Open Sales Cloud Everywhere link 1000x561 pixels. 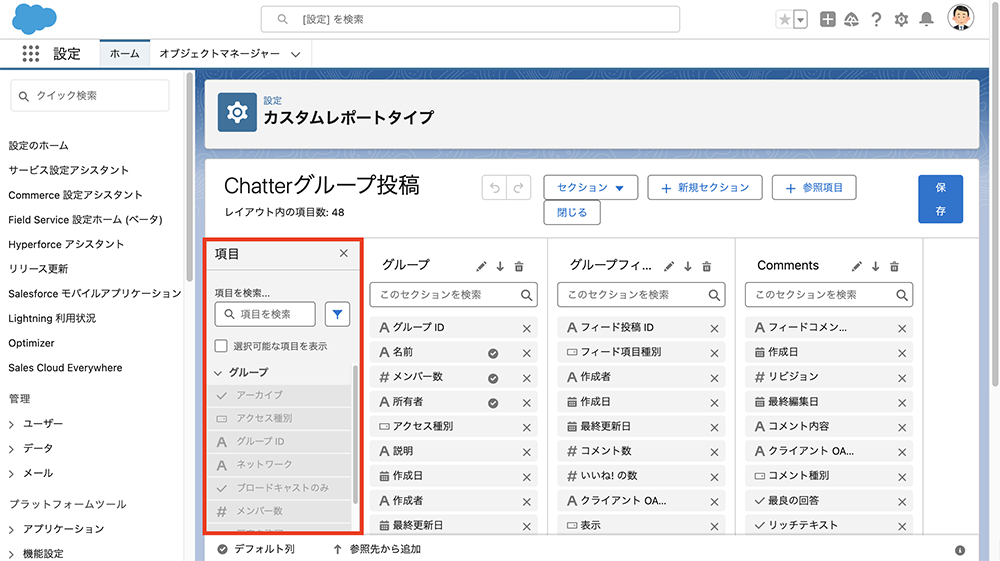tap(65, 368)
